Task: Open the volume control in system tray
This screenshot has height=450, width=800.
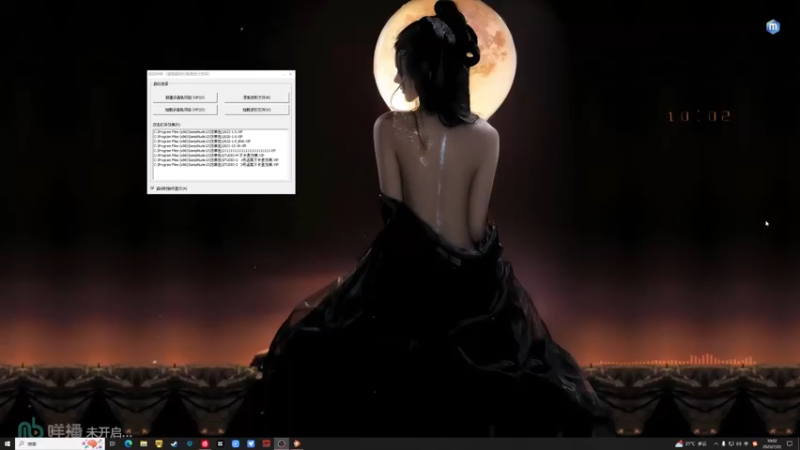Action: pyautogui.click(x=739, y=444)
